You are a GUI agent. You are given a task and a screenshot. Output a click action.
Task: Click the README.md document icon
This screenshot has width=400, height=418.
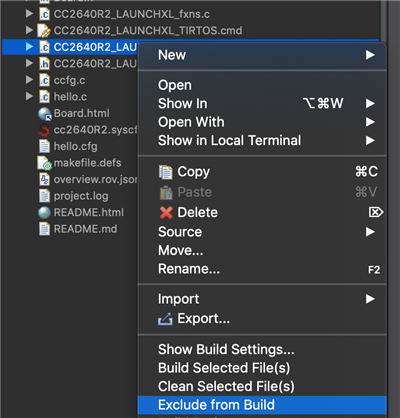coord(44,229)
